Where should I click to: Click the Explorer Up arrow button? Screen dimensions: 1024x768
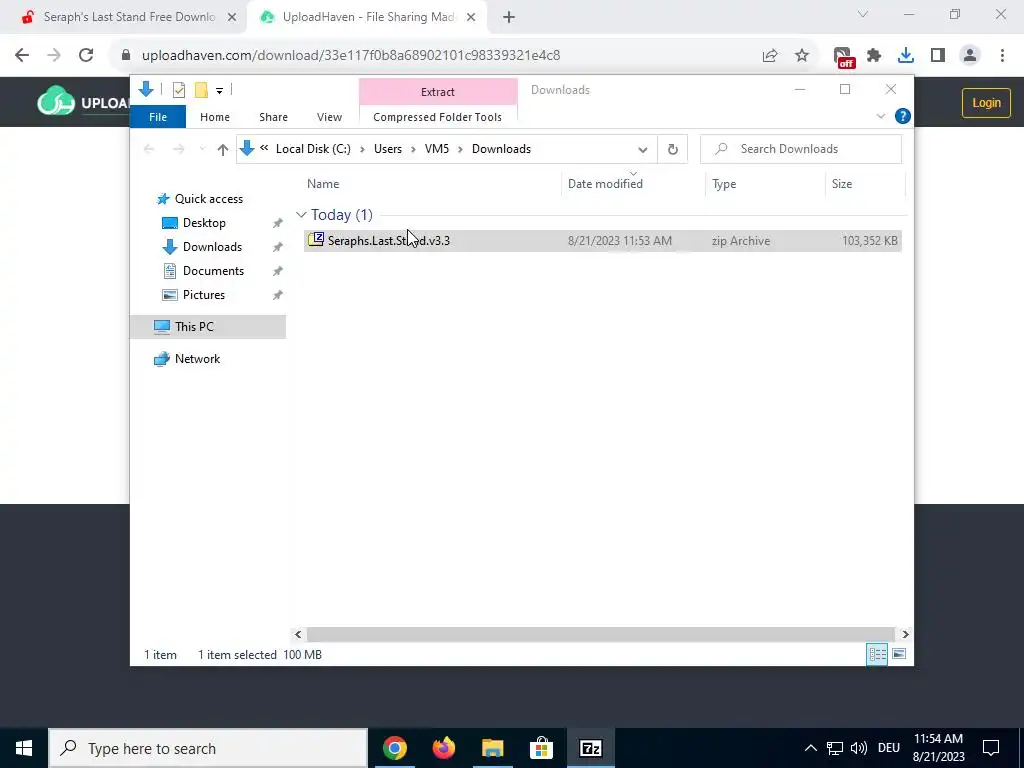click(223, 150)
